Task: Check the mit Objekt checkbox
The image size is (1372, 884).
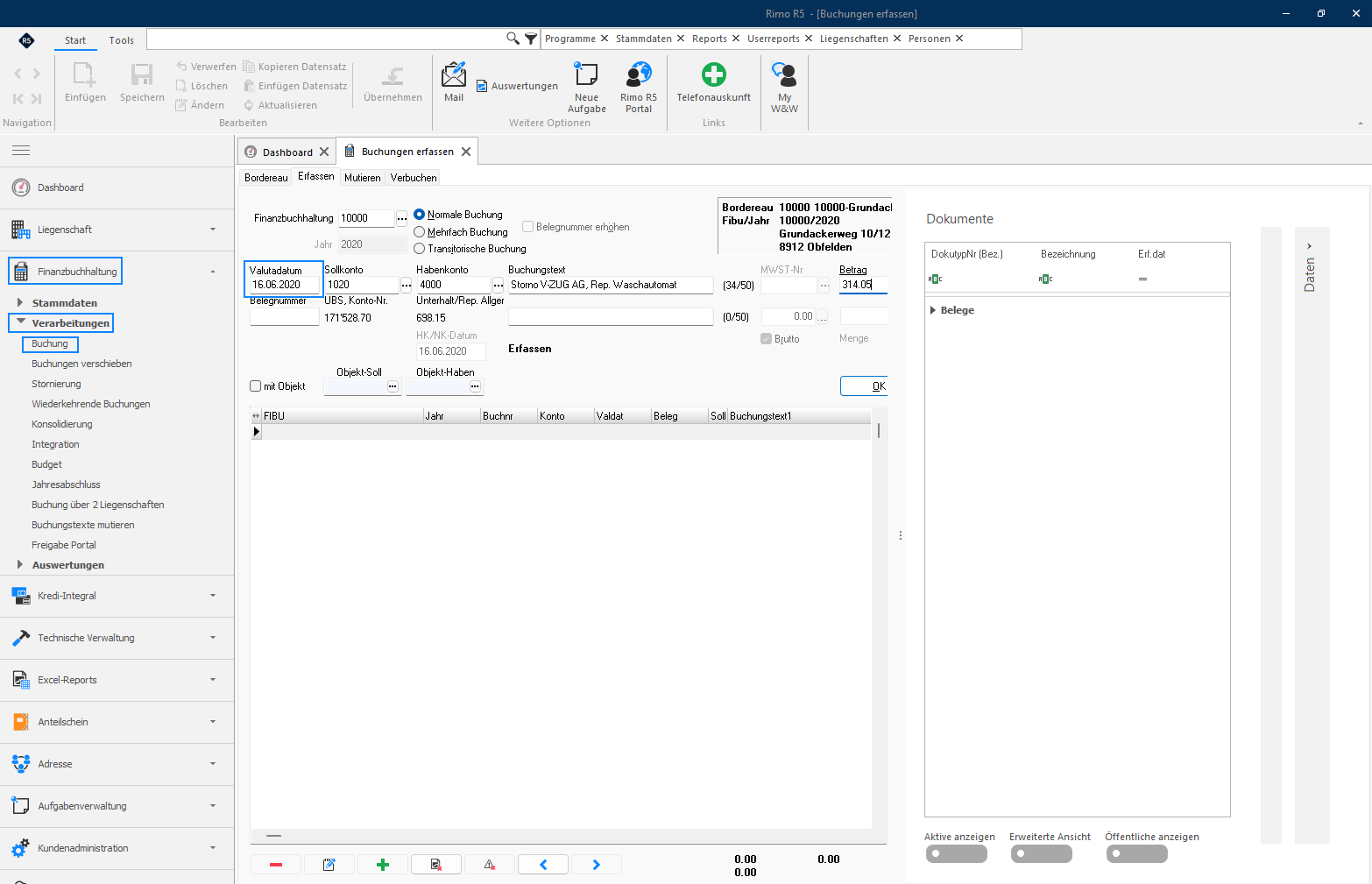Action: click(x=256, y=386)
